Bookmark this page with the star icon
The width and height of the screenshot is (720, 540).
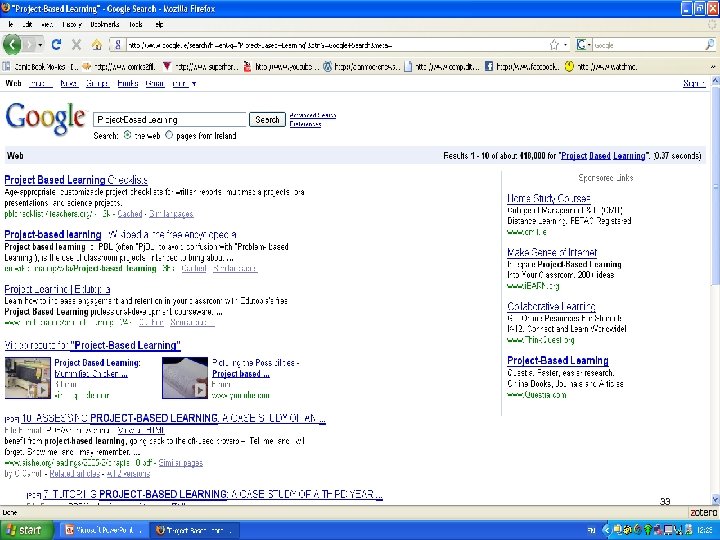[554, 45]
